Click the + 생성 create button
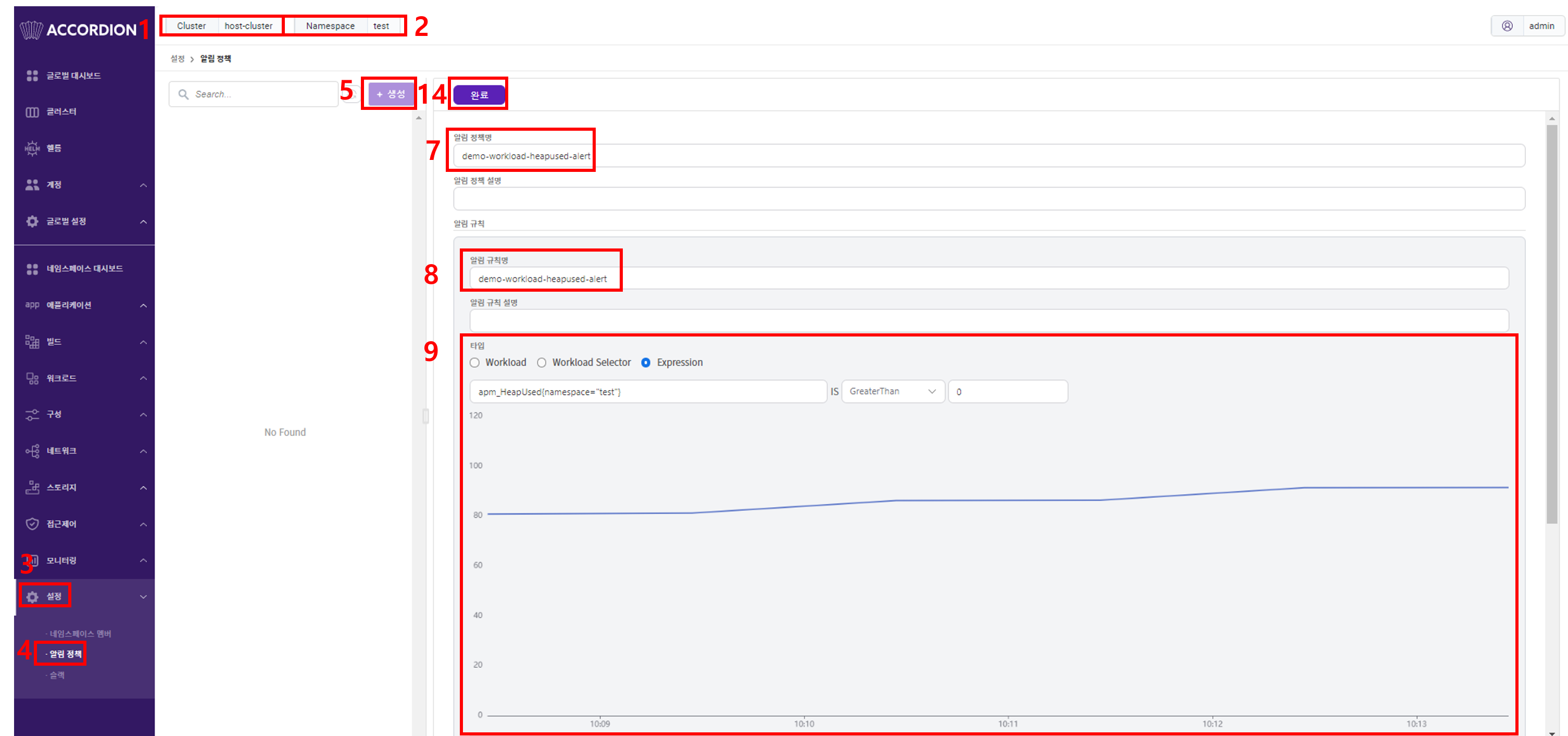 (x=390, y=94)
